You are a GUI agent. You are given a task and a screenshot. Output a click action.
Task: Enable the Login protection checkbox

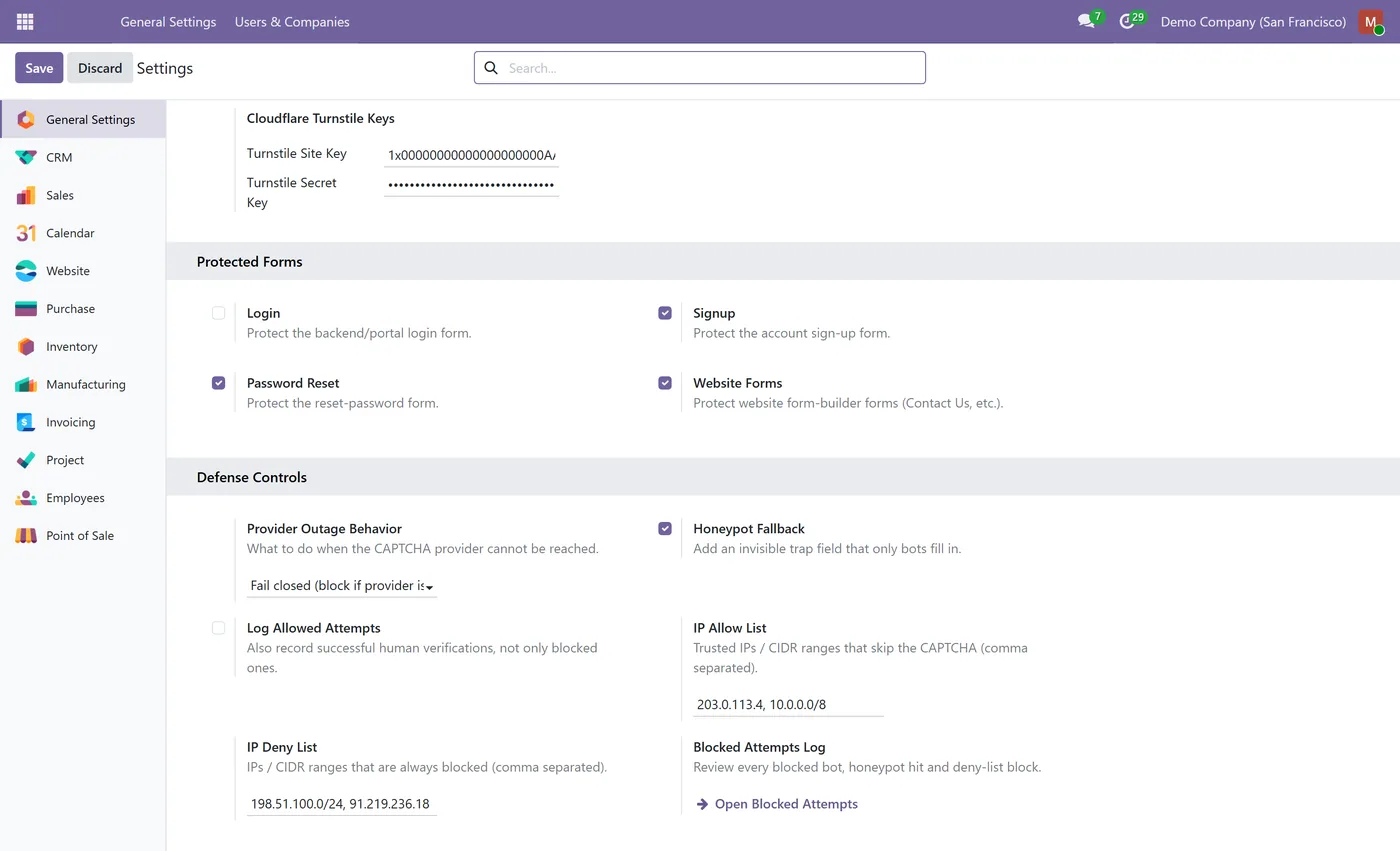tap(218, 313)
